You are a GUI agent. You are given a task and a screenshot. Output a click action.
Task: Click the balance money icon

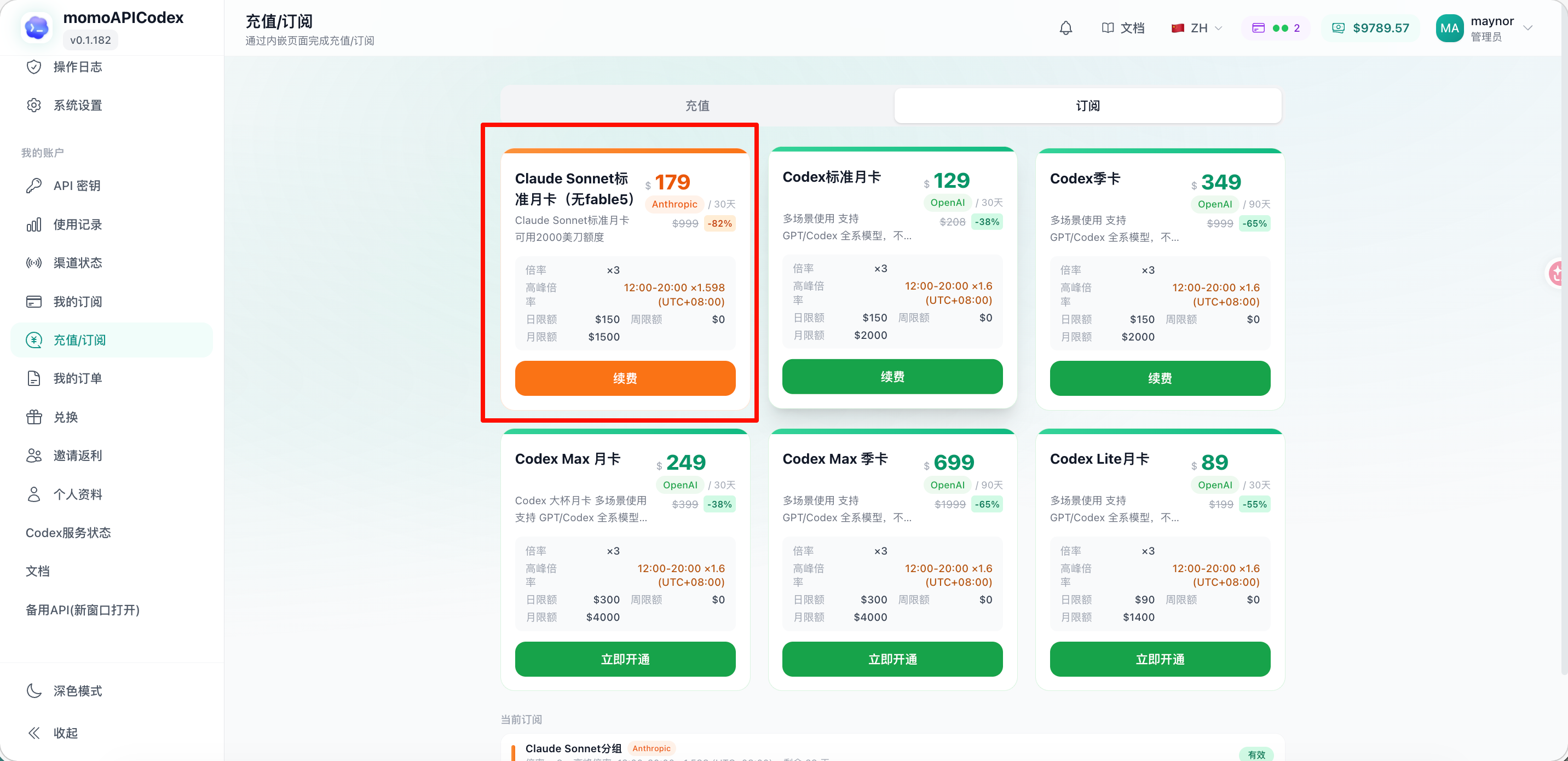tap(1338, 28)
